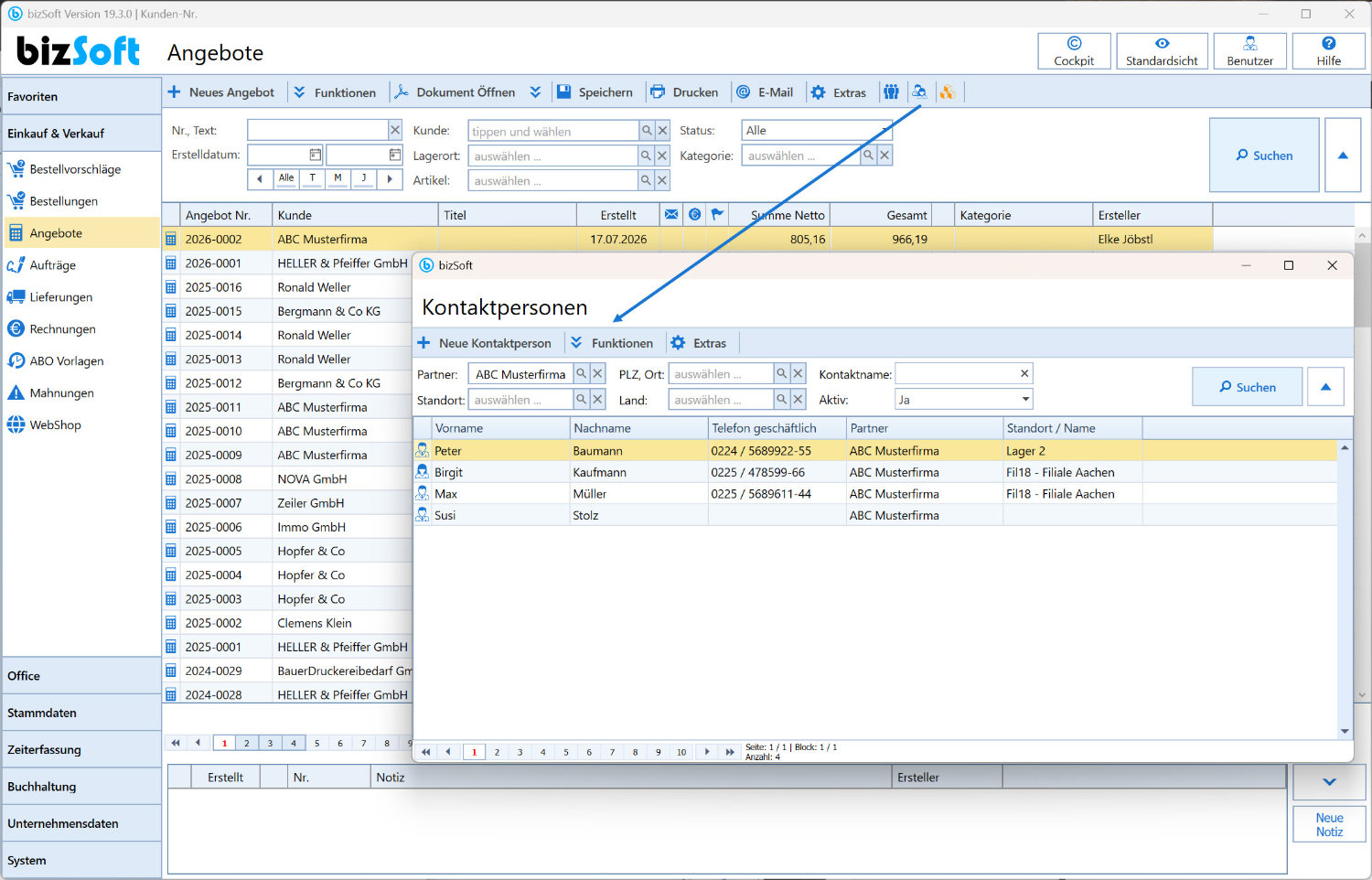Open Rechnungen in the sidebar
1372x880 pixels.
[x=80, y=329]
